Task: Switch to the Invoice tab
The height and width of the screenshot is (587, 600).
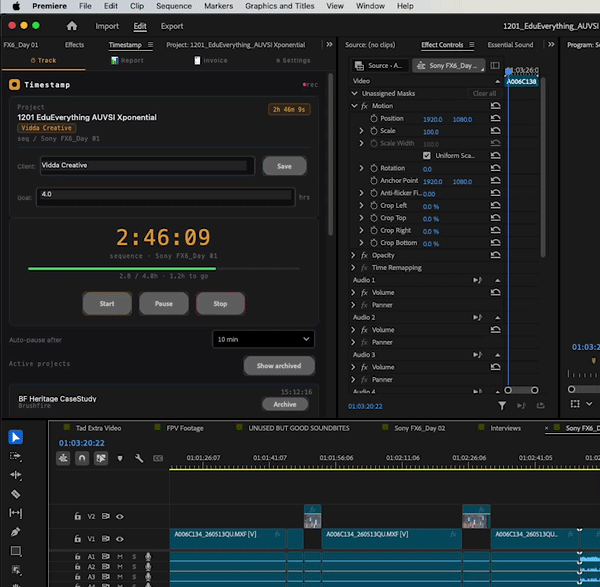Action: click(x=211, y=60)
